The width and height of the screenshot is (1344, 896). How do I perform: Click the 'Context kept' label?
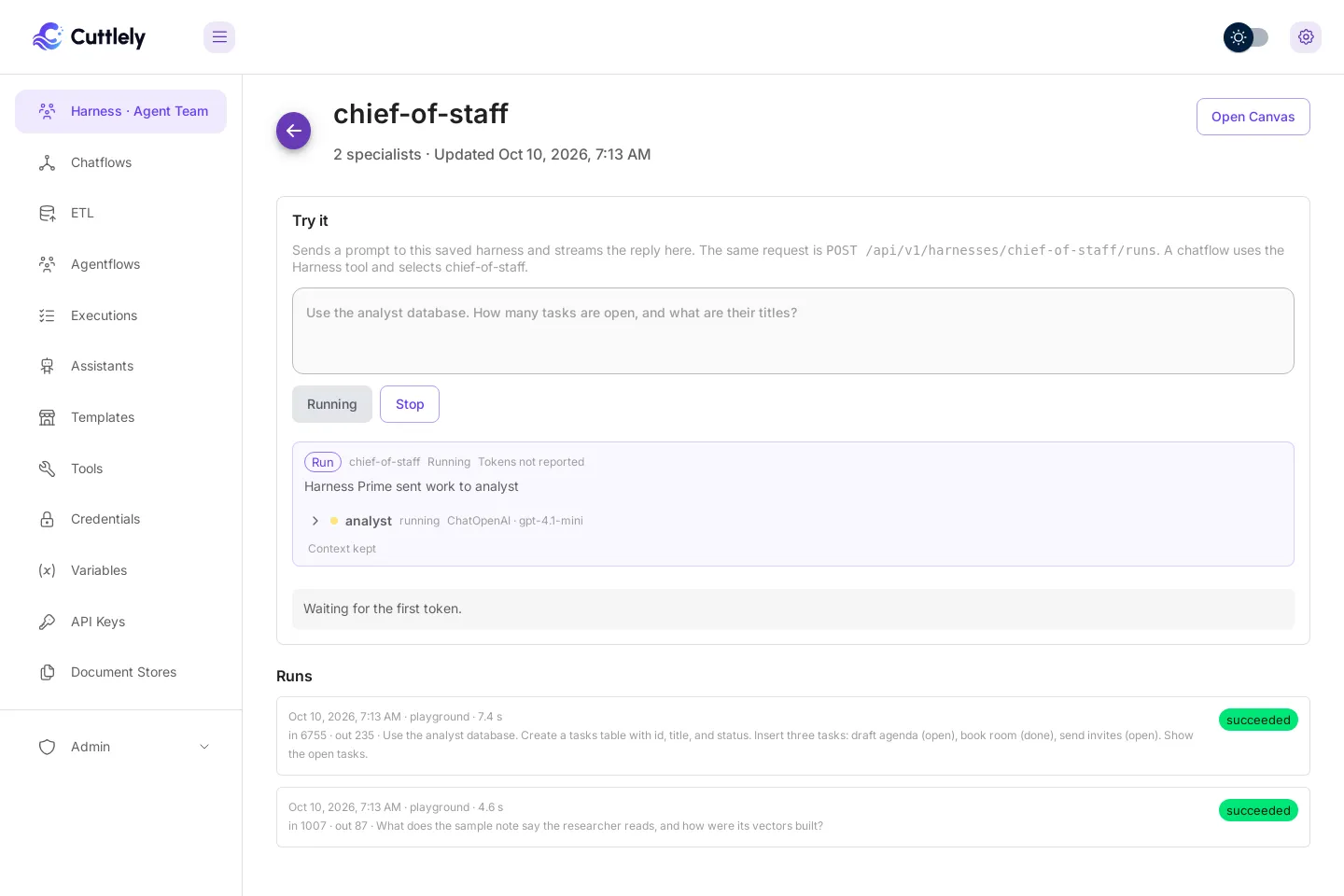(342, 549)
